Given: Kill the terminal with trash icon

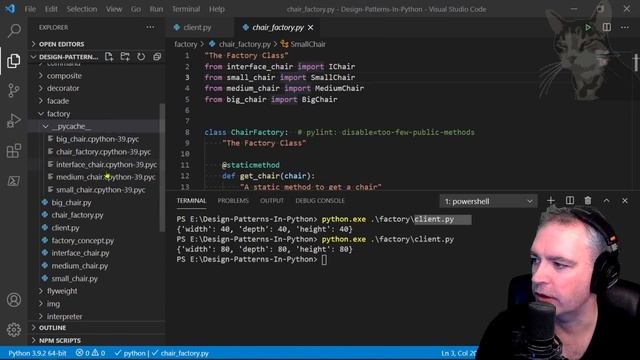Looking at the screenshot, I should [588, 200].
